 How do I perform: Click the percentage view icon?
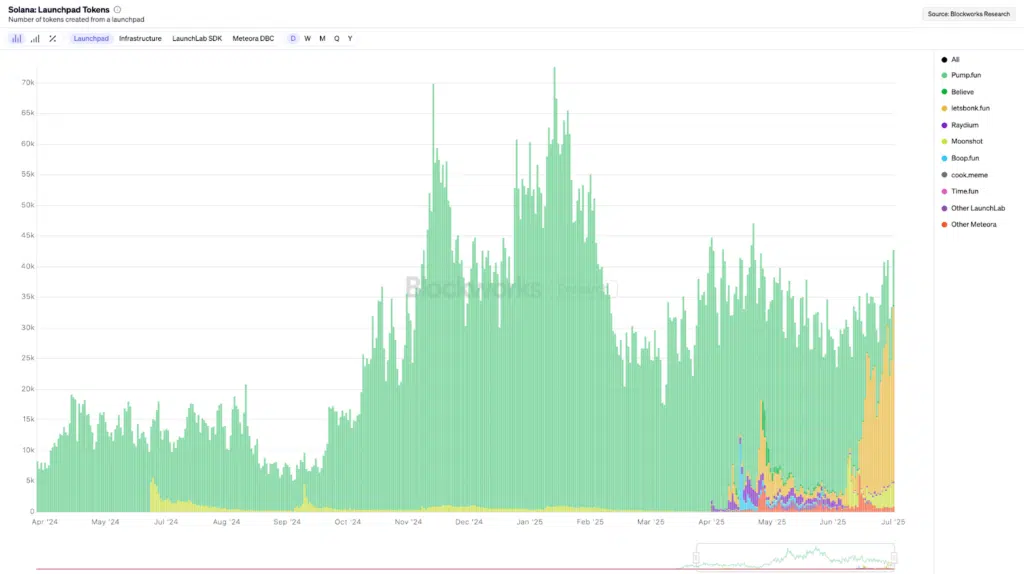53,39
